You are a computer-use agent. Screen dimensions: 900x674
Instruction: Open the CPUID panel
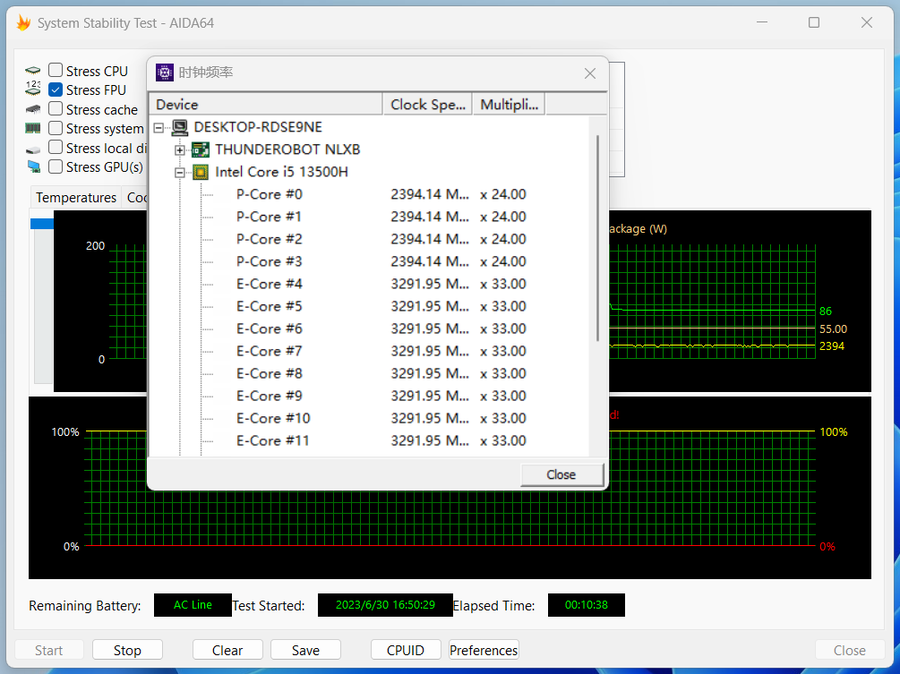tap(405, 650)
